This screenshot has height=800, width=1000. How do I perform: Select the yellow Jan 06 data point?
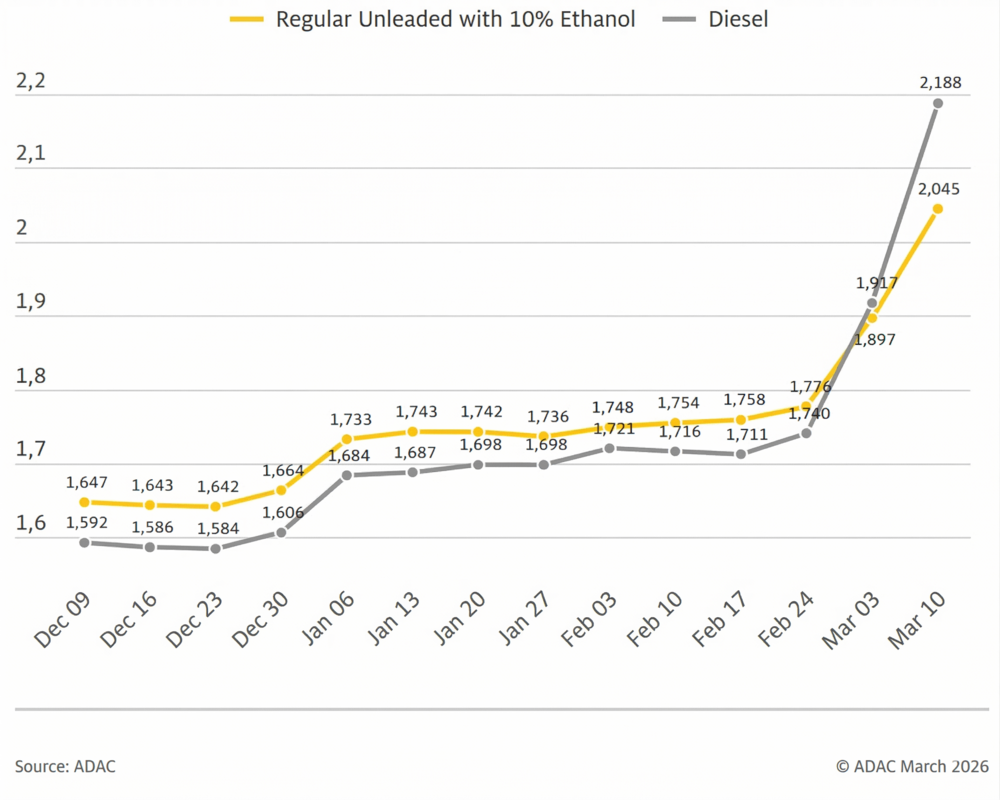(347, 439)
